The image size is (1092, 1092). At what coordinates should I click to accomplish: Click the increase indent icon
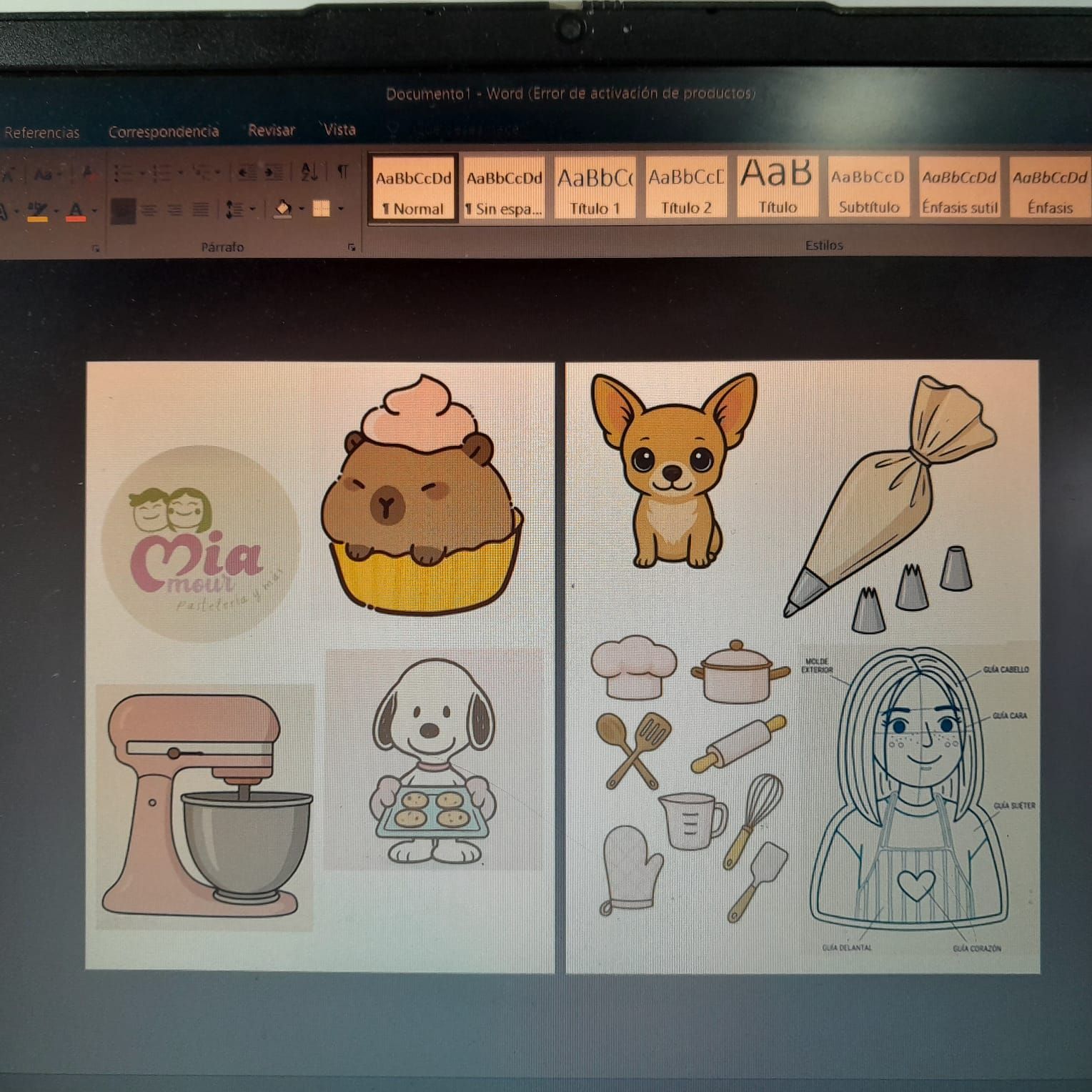274,172
